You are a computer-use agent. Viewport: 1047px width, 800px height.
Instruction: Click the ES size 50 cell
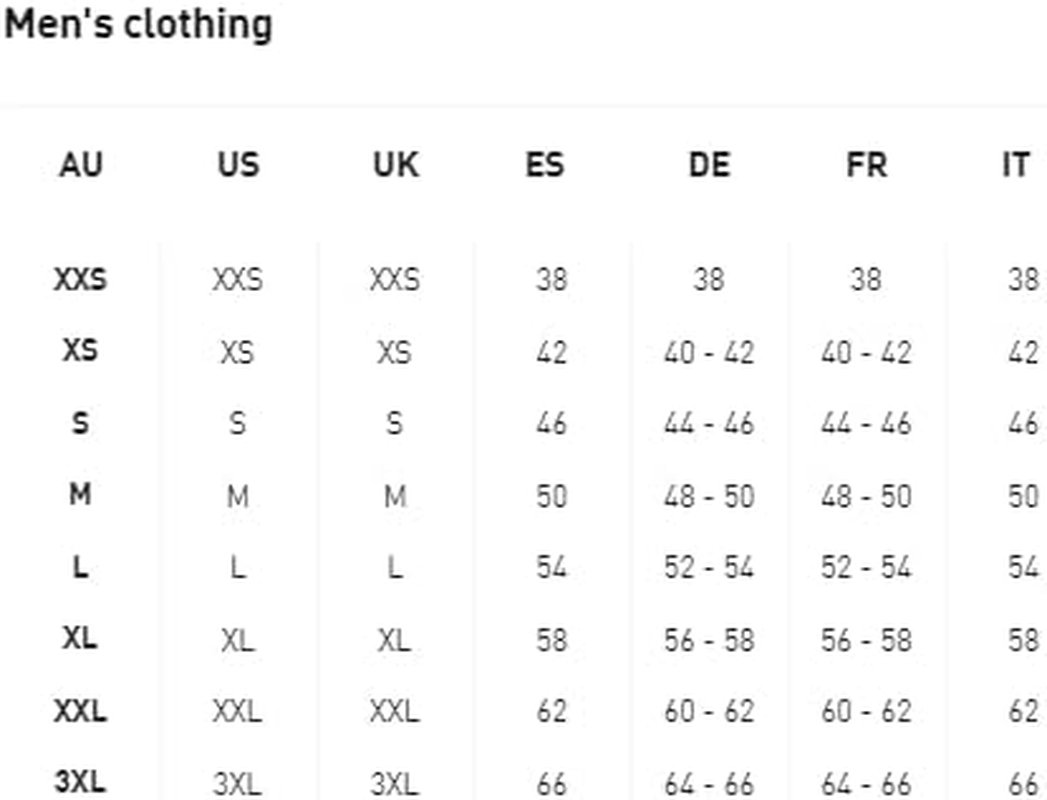coord(551,496)
